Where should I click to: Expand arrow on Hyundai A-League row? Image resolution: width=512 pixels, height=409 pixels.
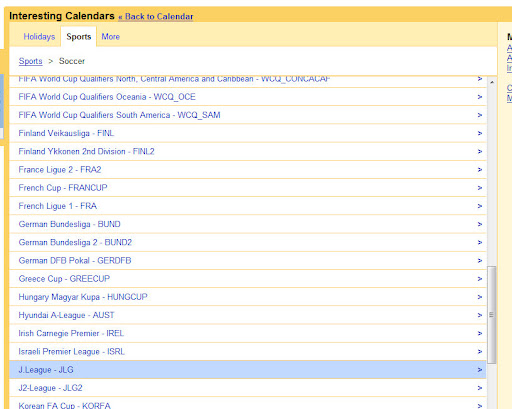click(x=480, y=315)
